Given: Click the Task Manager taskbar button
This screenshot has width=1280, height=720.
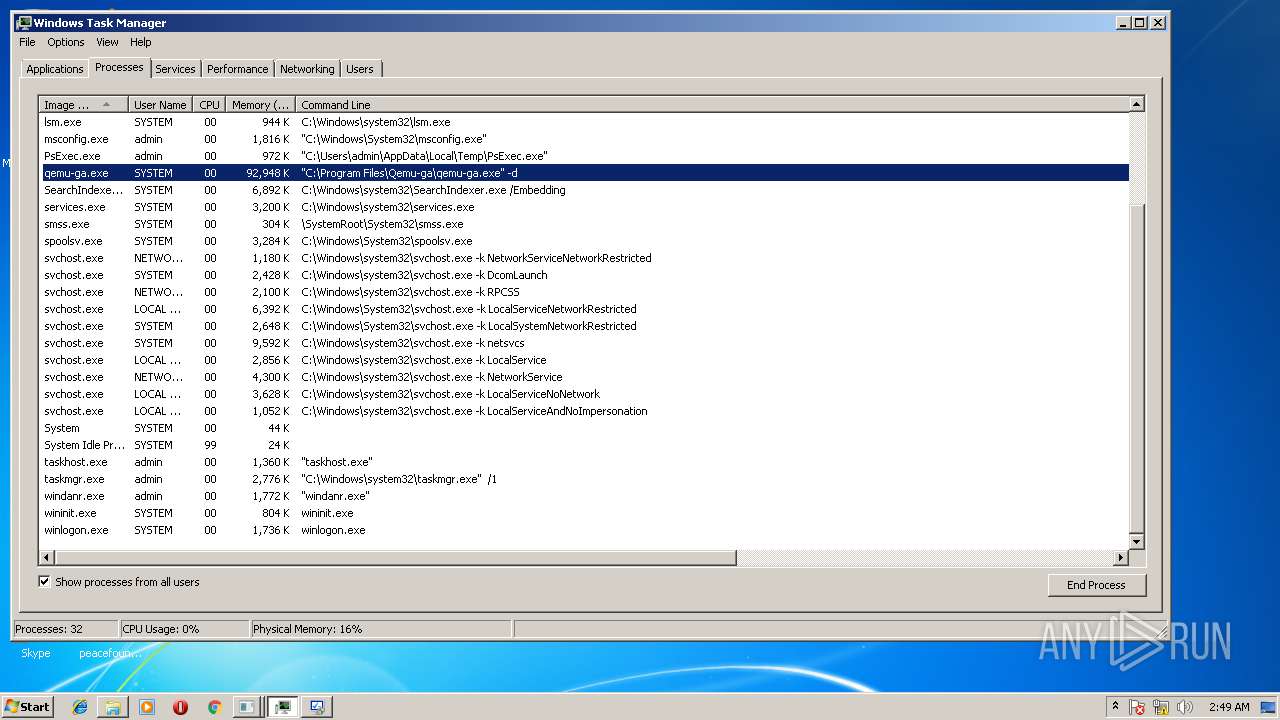Looking at the screenshot, I should click(283, 707).
